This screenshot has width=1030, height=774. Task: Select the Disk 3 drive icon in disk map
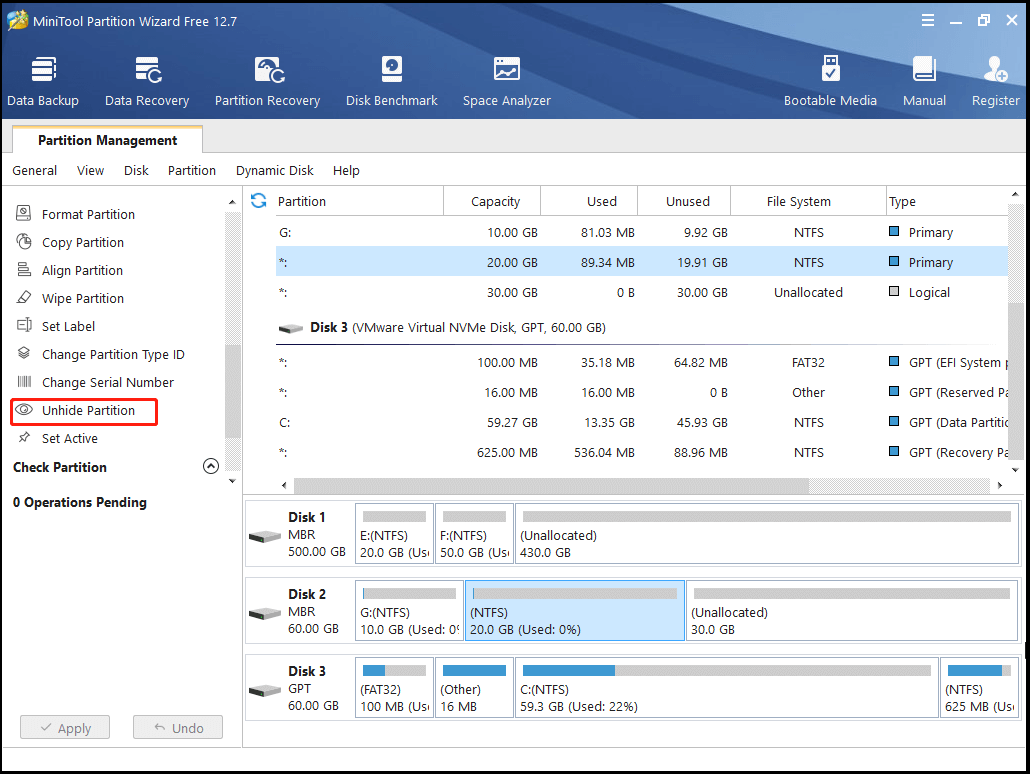click(x=265, y=691)
